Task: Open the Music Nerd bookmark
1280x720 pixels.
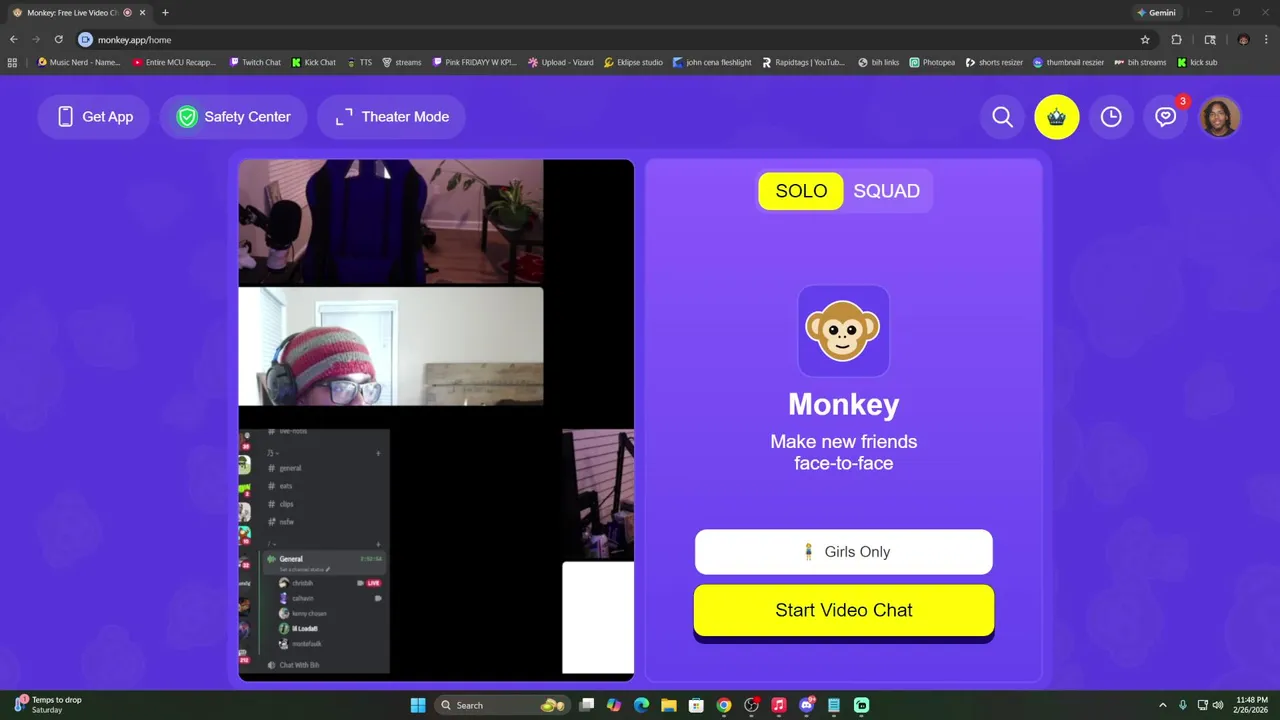Action: (78, 62)
